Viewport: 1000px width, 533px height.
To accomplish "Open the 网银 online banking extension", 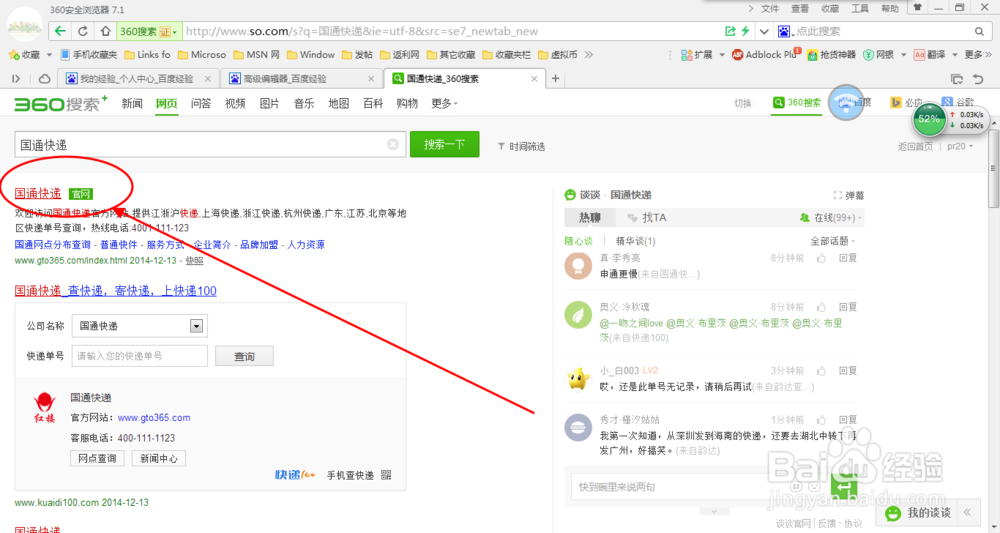I will pyautogui.click(x=878, y=55).
